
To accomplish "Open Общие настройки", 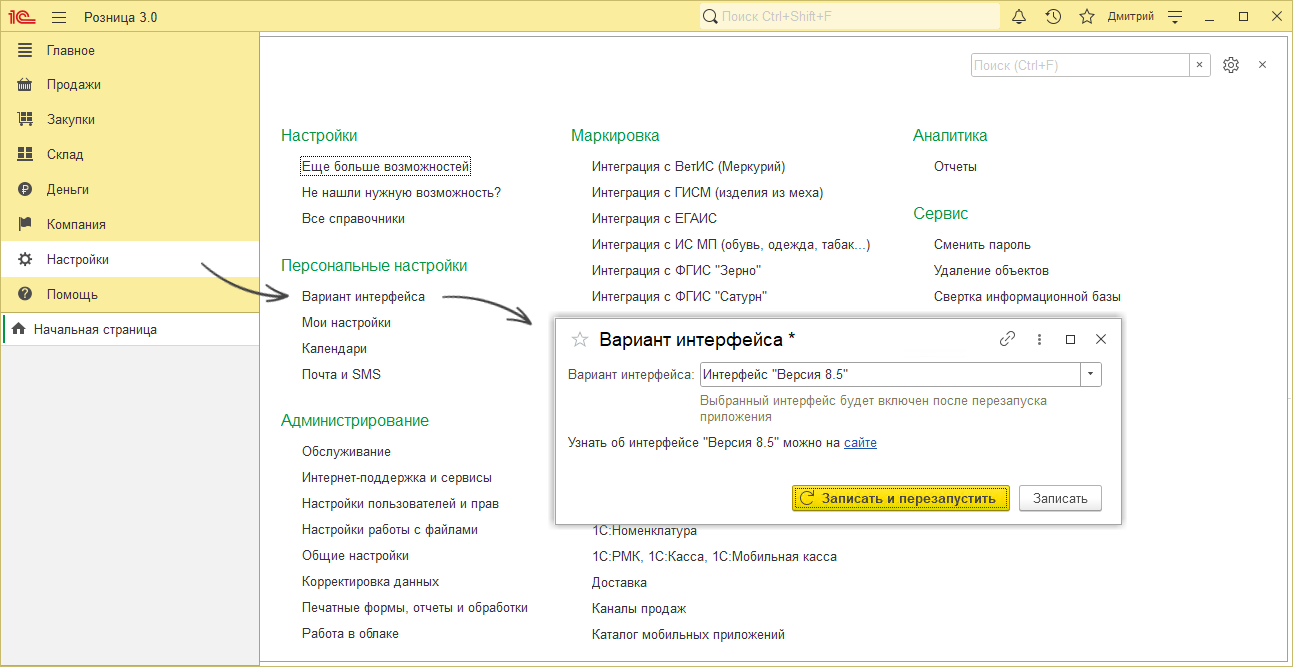I will tap(355, 555).
